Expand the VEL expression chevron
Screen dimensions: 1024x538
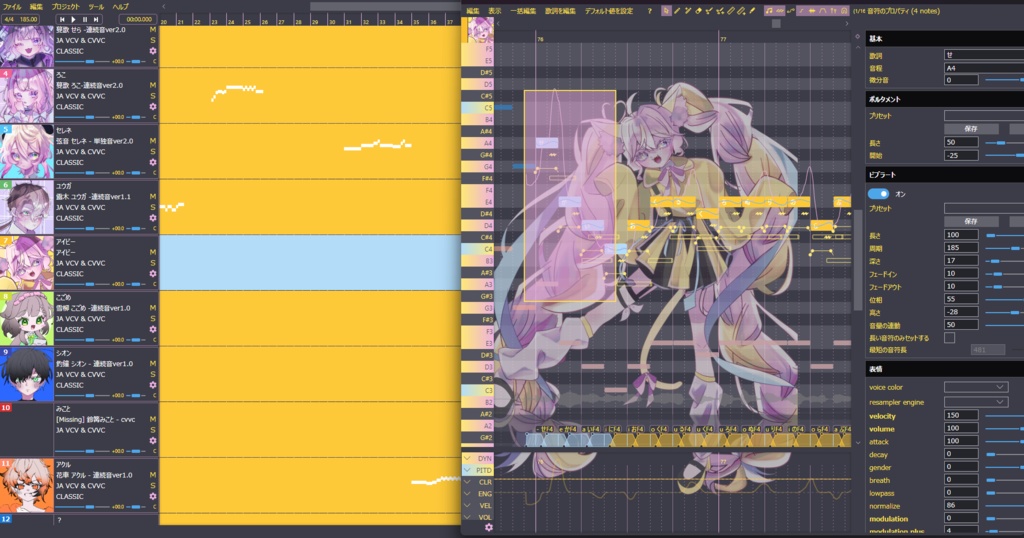coord(468,505)
